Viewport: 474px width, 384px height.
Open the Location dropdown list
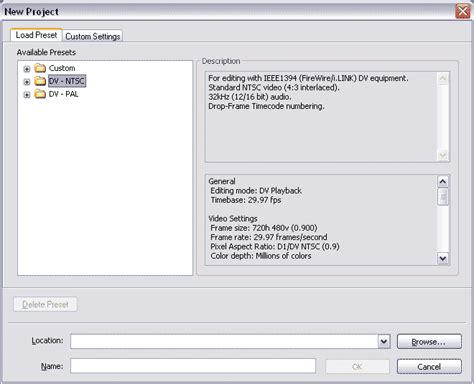click(384, 341)
